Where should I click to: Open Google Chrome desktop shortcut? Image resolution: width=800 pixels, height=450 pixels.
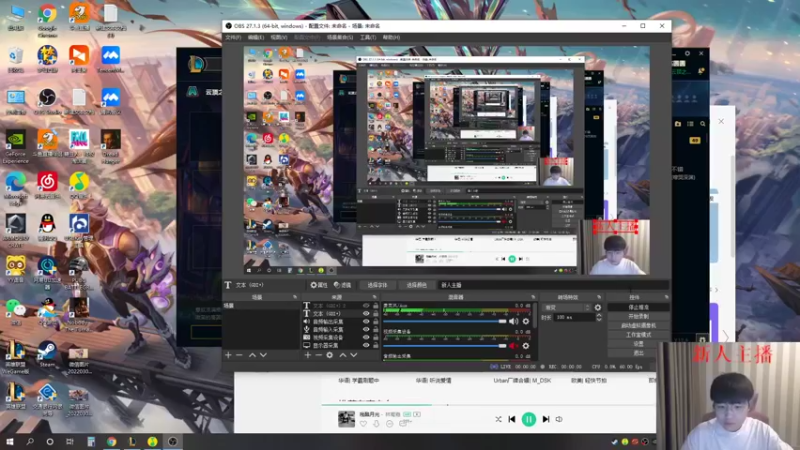(x=47, y=20)
